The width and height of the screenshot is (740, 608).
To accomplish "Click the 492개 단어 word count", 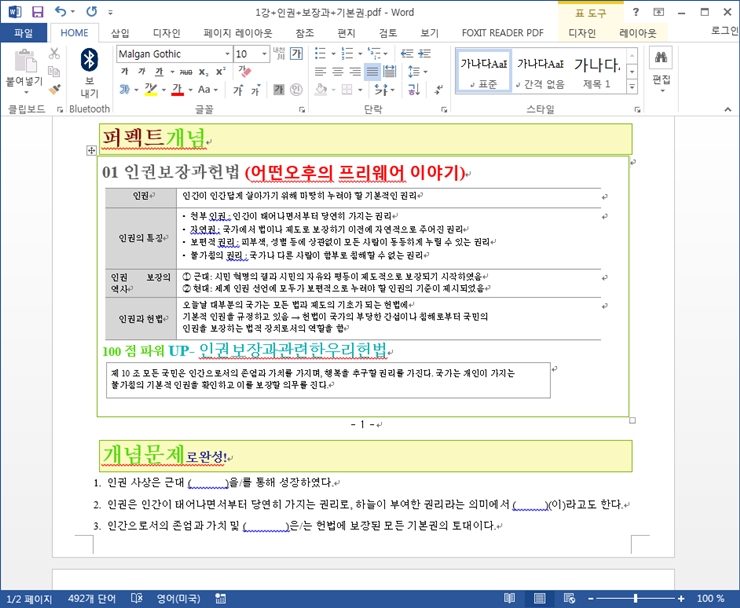I will pos(92,599).
